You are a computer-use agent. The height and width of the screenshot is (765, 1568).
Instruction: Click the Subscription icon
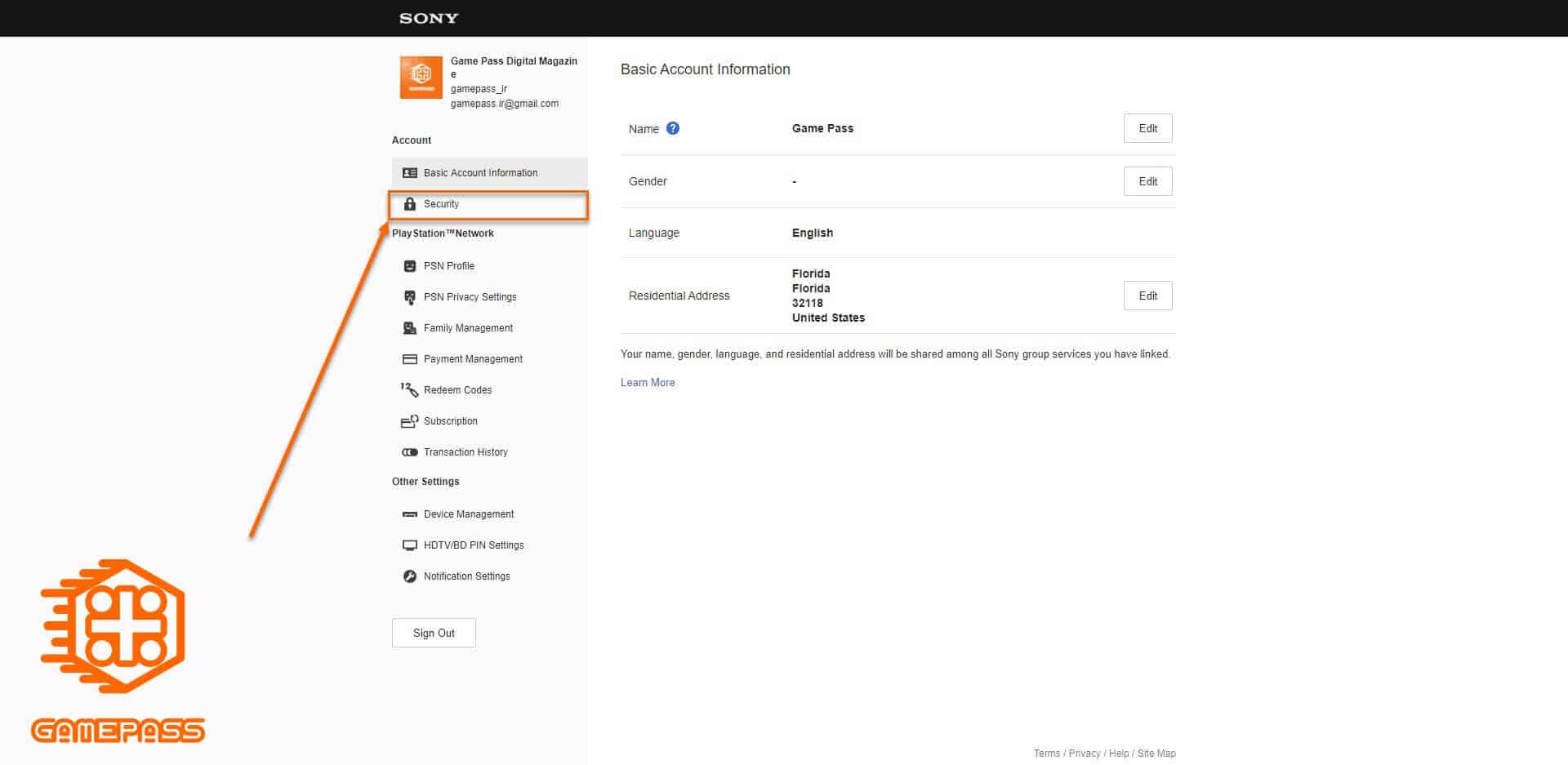pos(410,421)
